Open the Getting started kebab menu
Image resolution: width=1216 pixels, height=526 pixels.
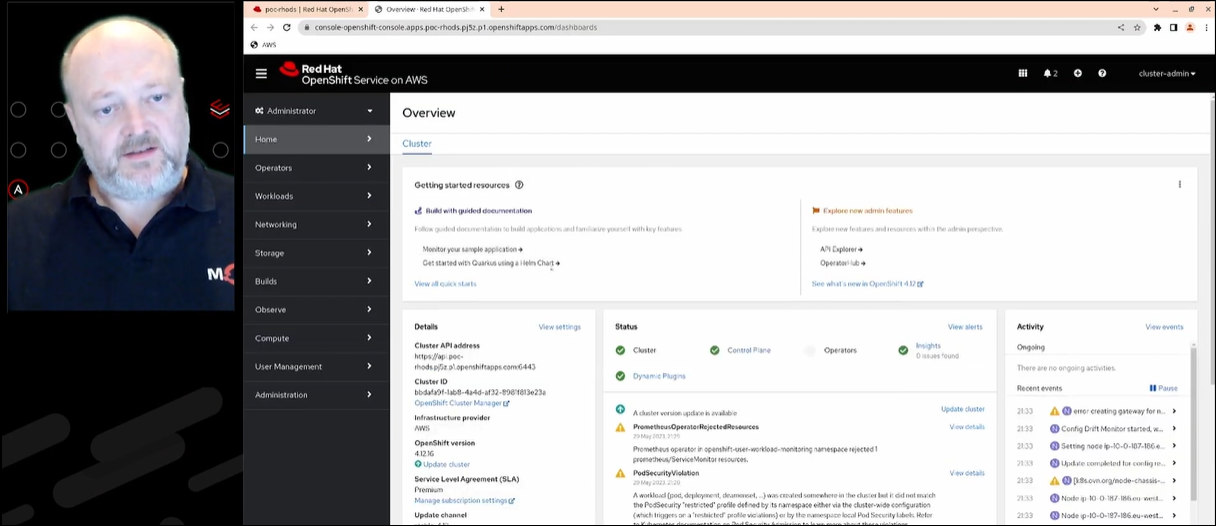click(1179, 185)
